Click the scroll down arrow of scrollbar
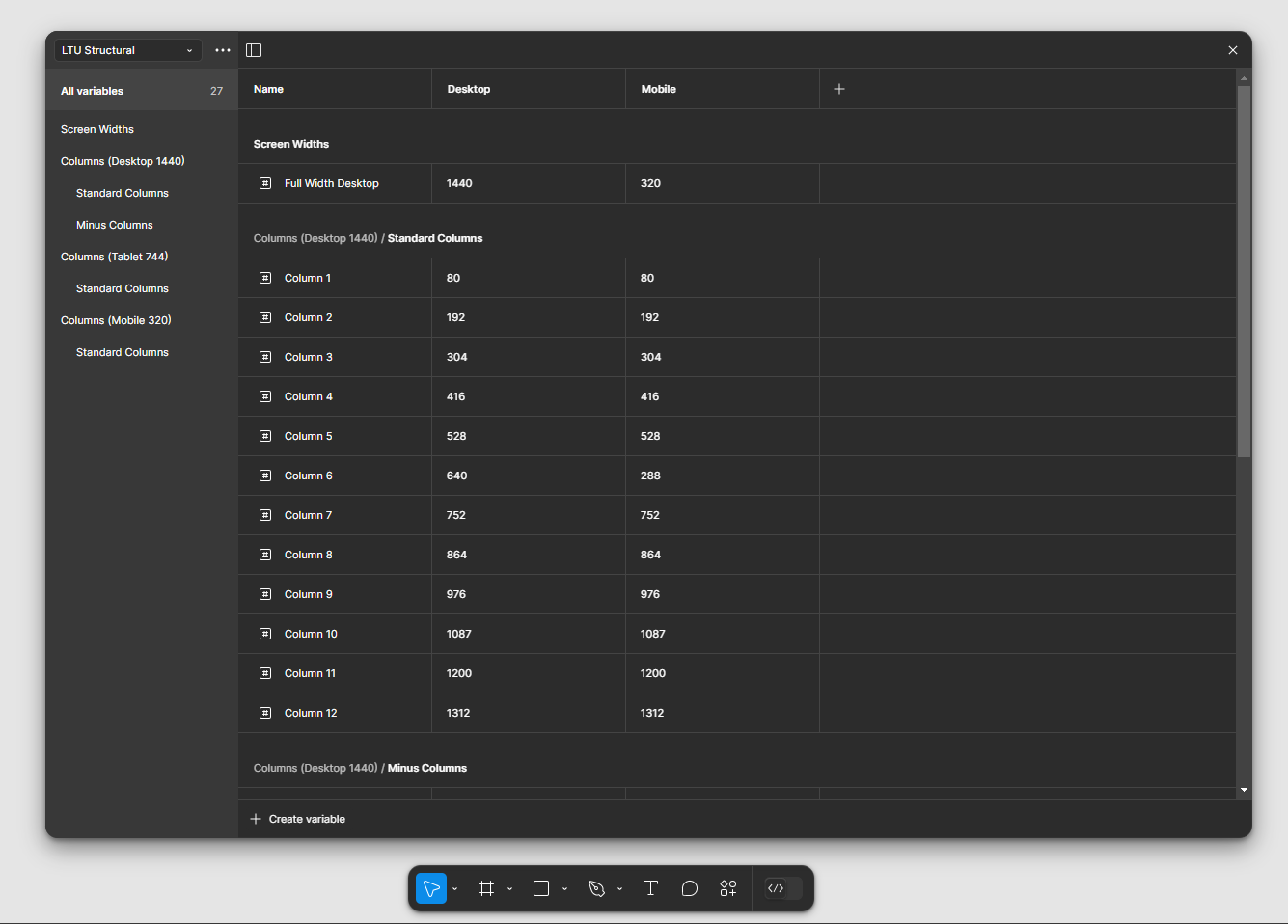 1244,790
